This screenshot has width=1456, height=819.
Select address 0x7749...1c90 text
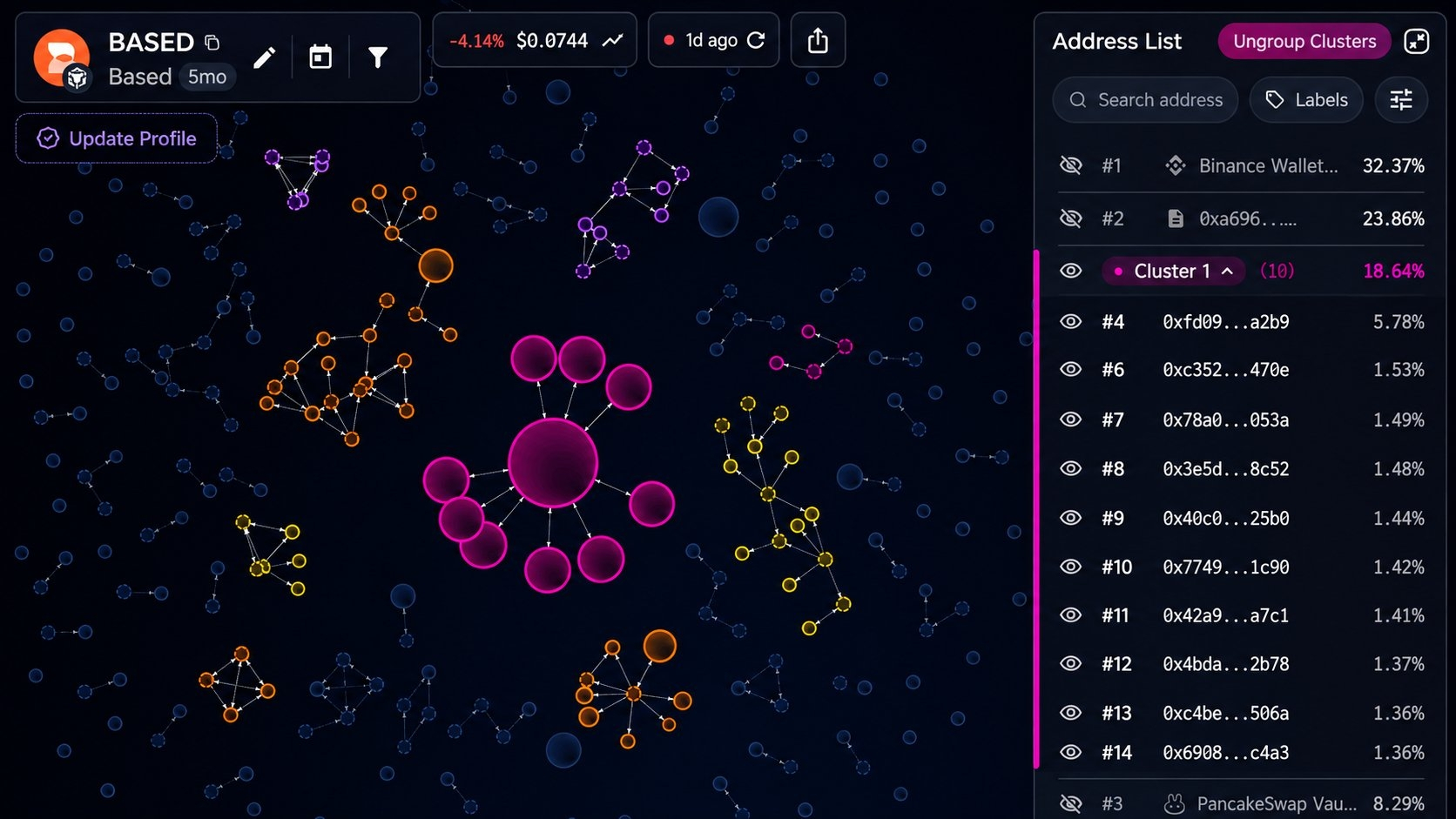point(1226,567)
